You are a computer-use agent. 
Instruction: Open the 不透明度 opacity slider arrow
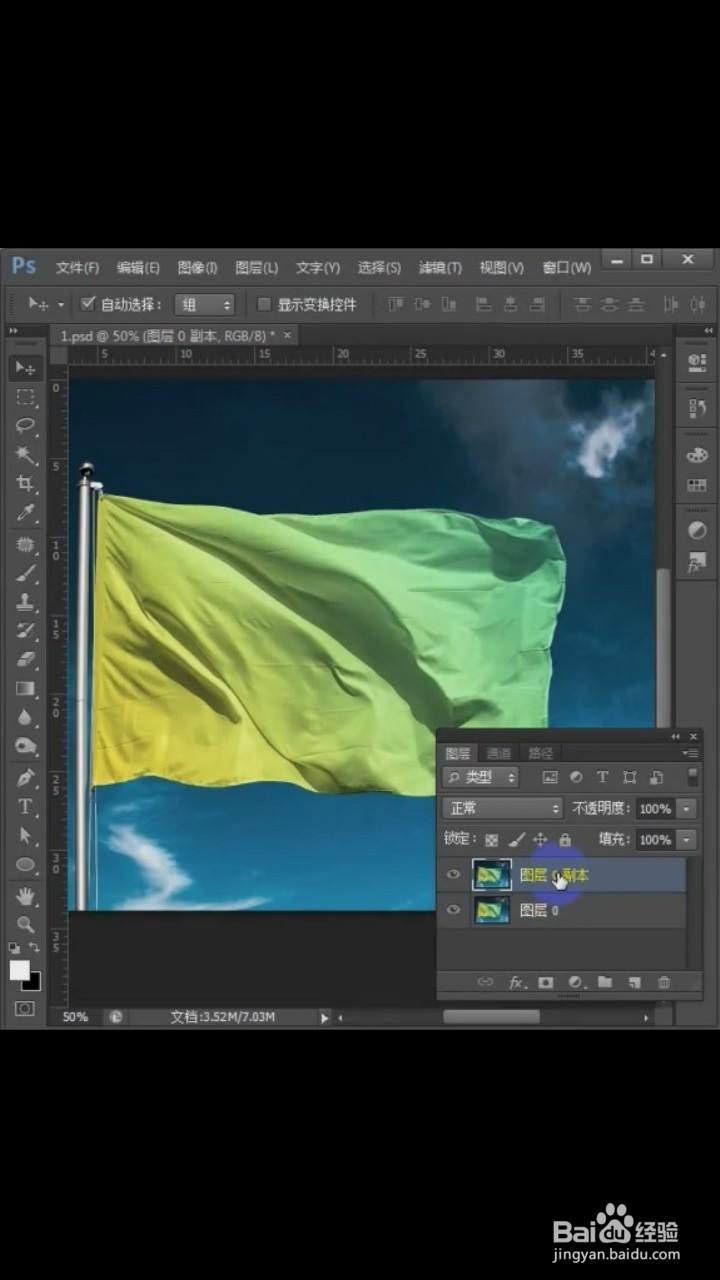(687, 808)
